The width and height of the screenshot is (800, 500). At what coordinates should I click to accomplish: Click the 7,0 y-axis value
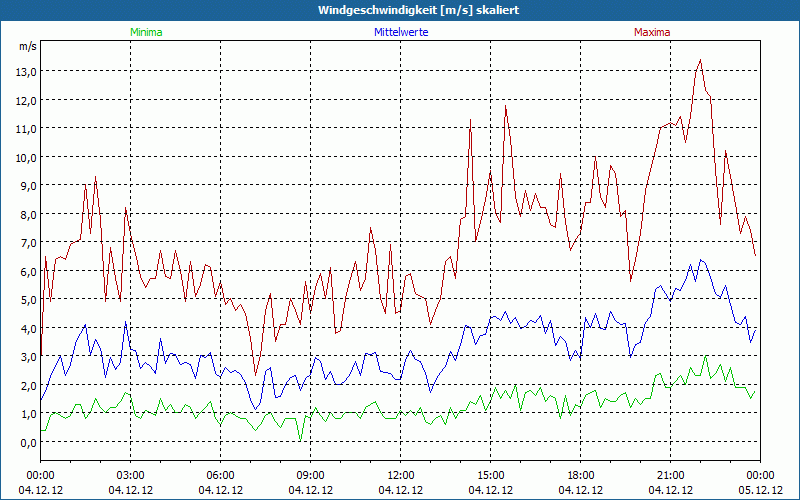tap(30, 243)
